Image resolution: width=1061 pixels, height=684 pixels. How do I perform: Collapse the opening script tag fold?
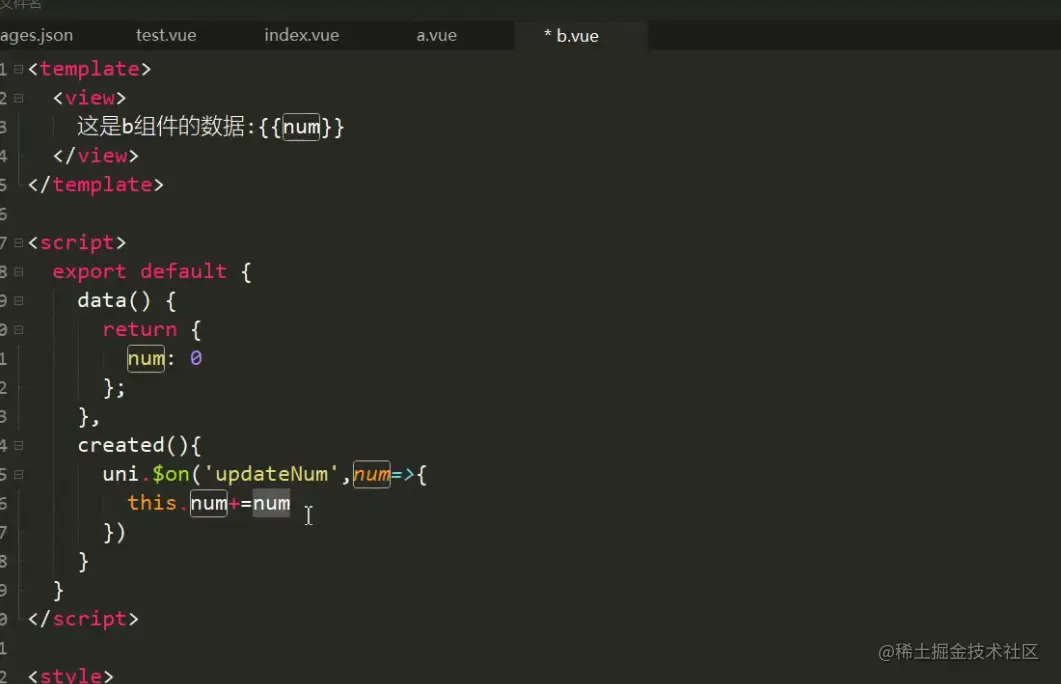(18, 242)
